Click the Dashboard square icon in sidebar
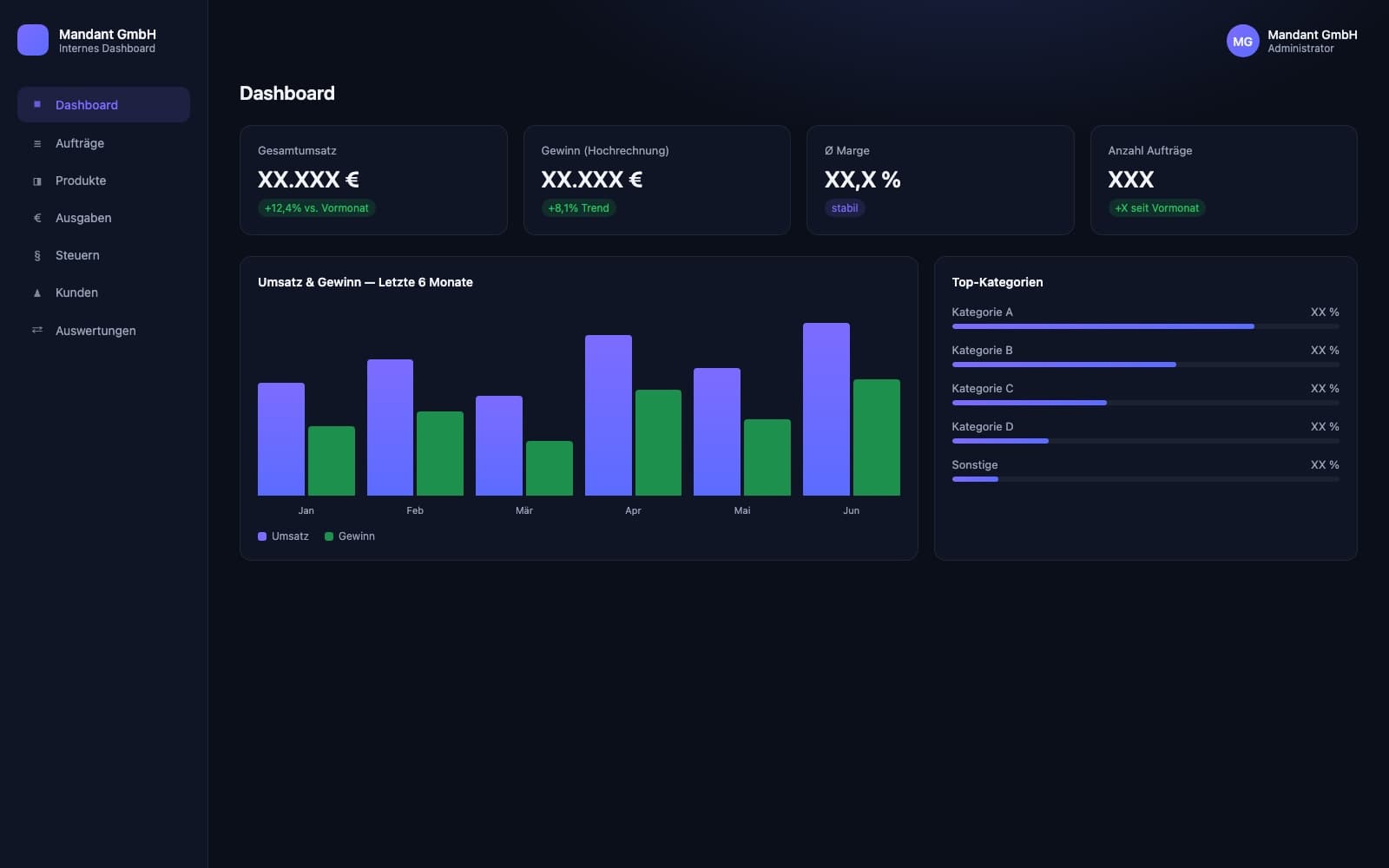Image resolution: width=1389 pixels, height=868 pixels. click(x=37, y=104)
